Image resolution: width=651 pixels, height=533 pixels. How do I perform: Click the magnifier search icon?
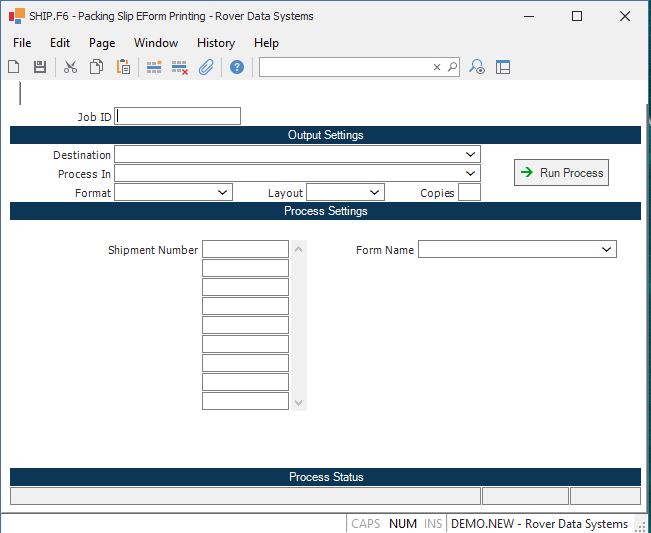(x=452, y=67)
